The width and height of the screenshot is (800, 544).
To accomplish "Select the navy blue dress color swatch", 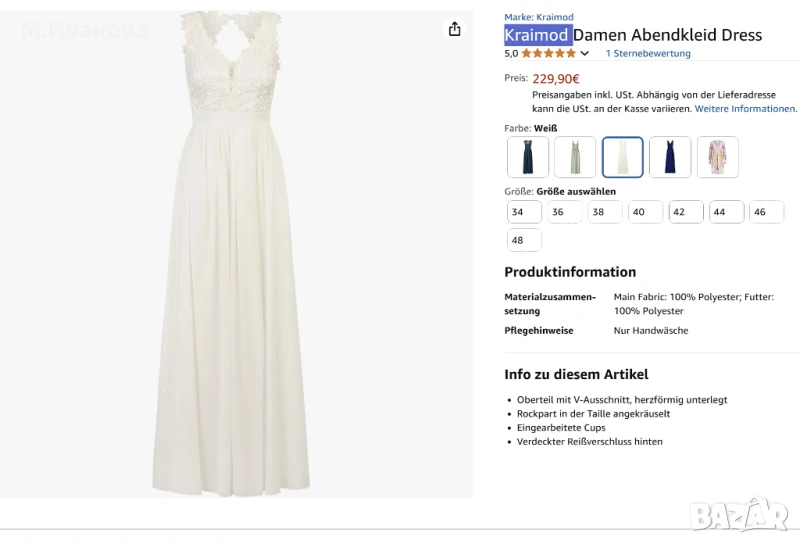I will click(x=670, y=157).
